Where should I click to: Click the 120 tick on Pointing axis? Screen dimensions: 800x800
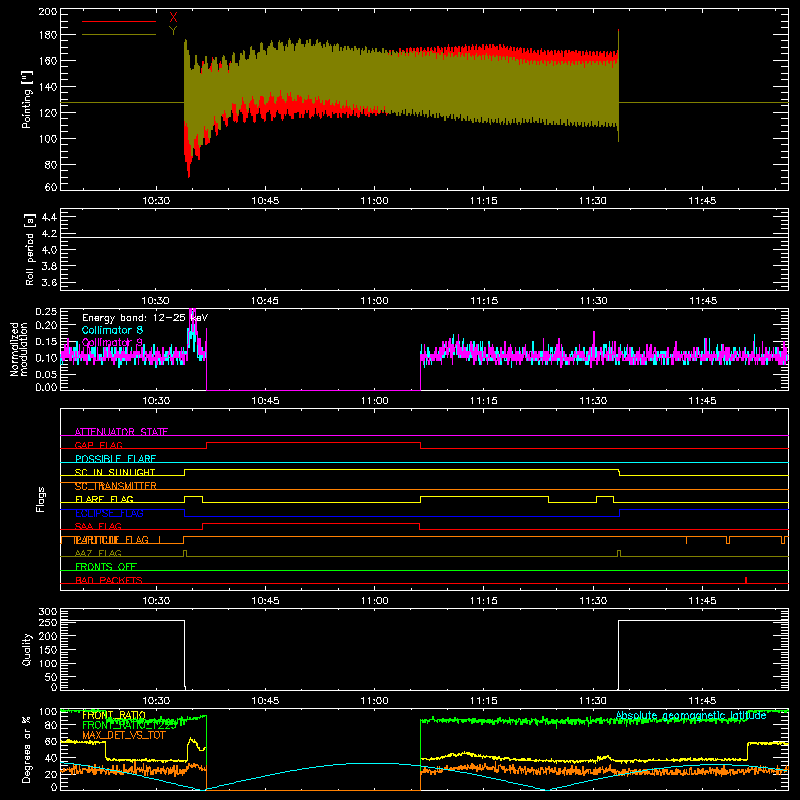tap(48, 113)
